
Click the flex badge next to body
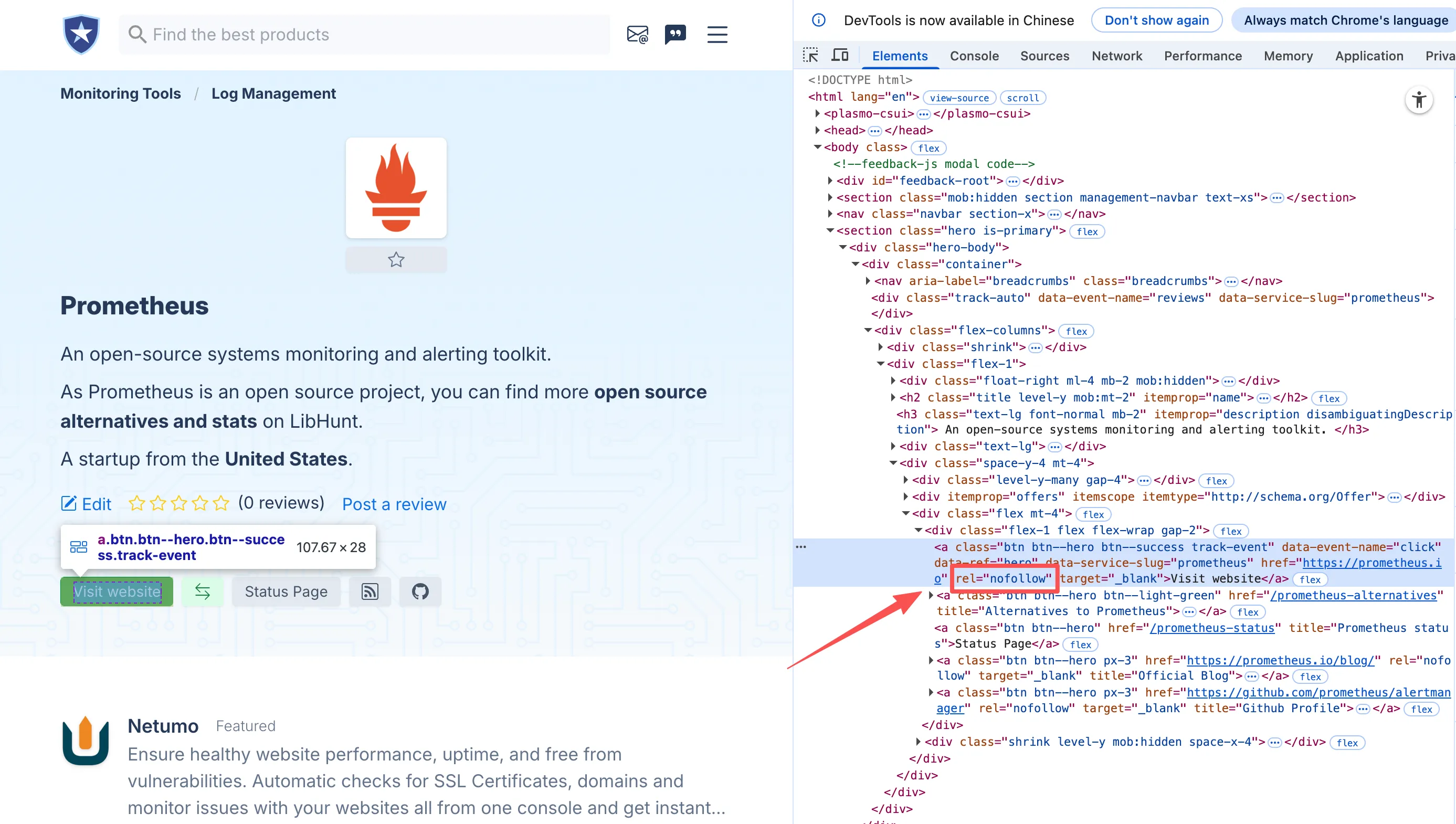[x=928, y=149]
